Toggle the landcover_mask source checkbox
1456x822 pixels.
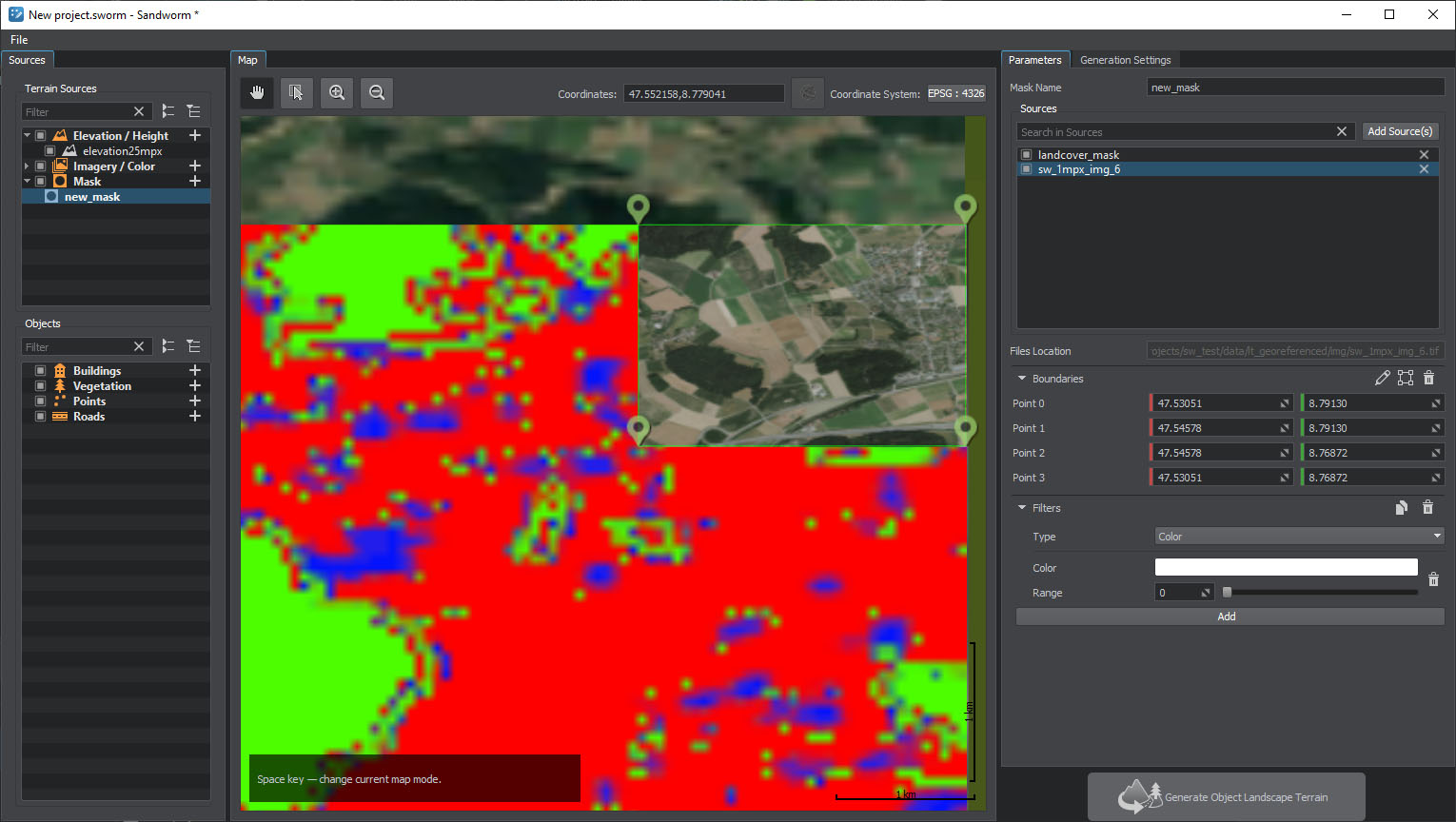pyautogui.click(x=1026, y=154)
